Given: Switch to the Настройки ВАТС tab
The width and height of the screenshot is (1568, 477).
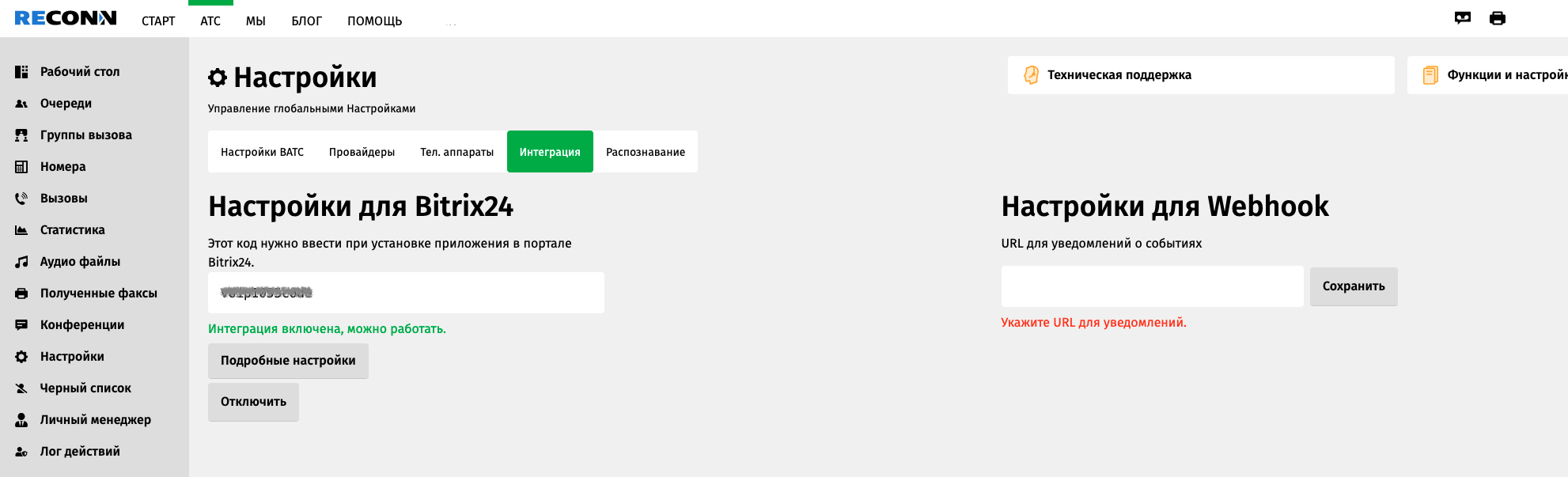Looking at the screenshot, I should click(262, 152).
